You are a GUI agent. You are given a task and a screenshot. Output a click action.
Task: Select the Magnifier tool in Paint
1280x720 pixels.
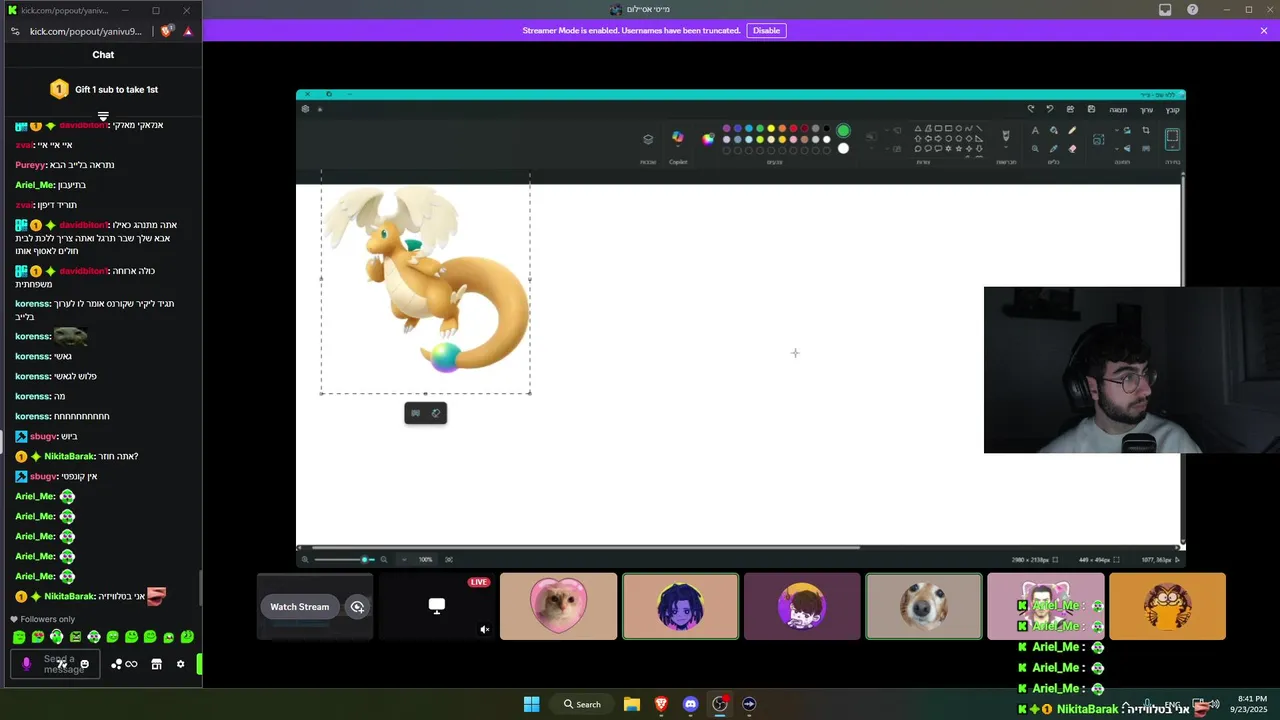coord(1035,148)
